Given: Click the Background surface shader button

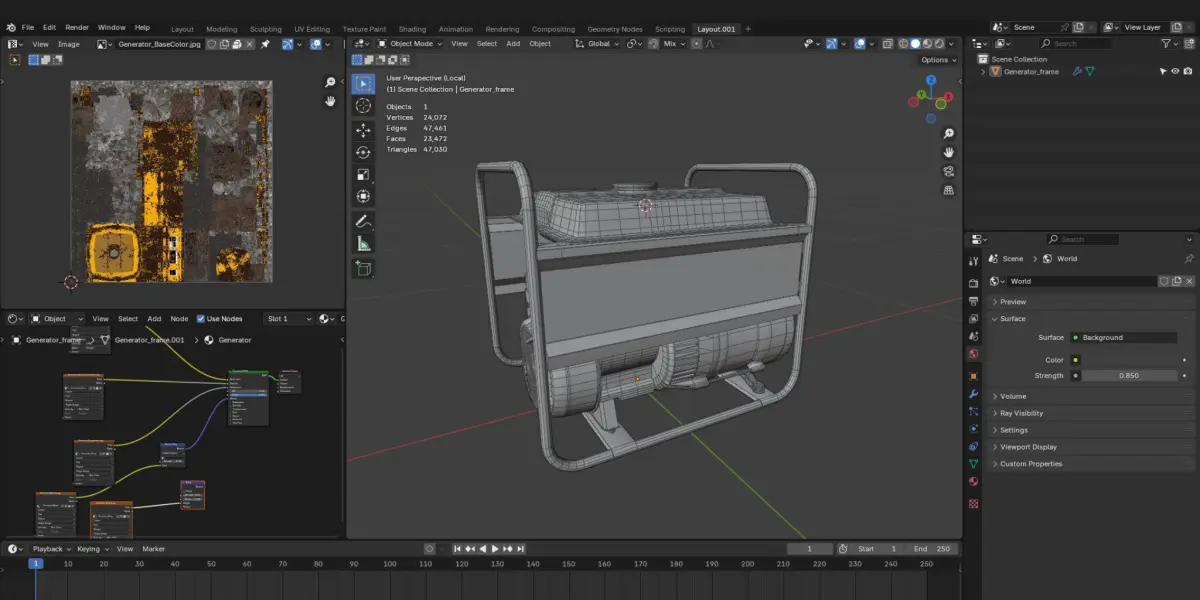Looking at the screenshot, I should 1123,338.
